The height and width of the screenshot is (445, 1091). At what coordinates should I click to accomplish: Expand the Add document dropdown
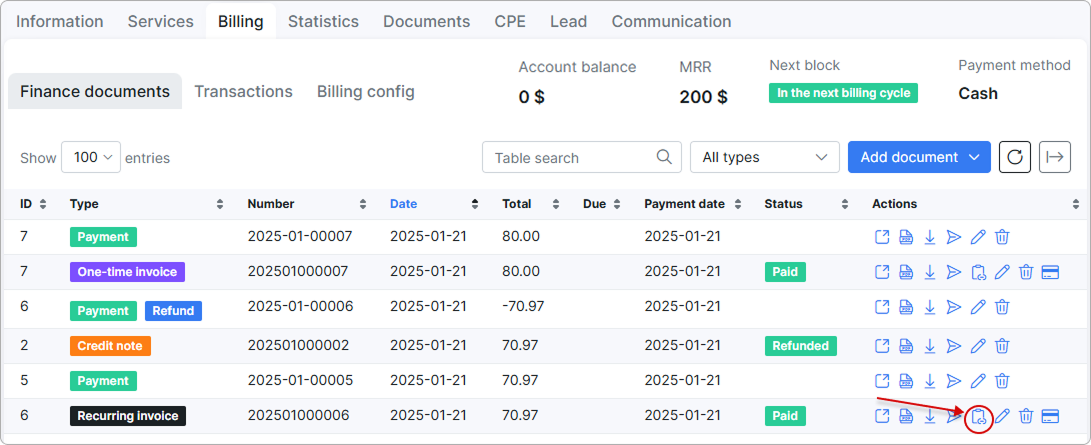pos(919,157)
